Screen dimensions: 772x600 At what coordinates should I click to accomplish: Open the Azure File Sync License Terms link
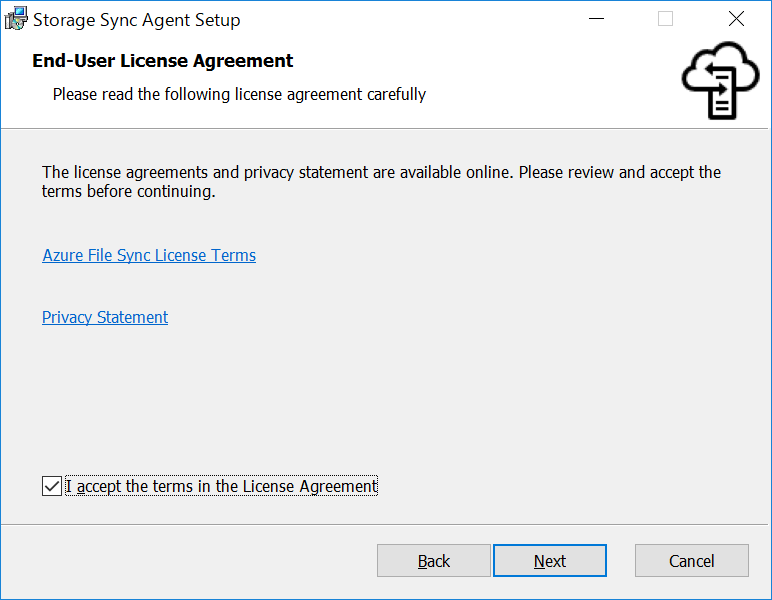coord(149,255)
